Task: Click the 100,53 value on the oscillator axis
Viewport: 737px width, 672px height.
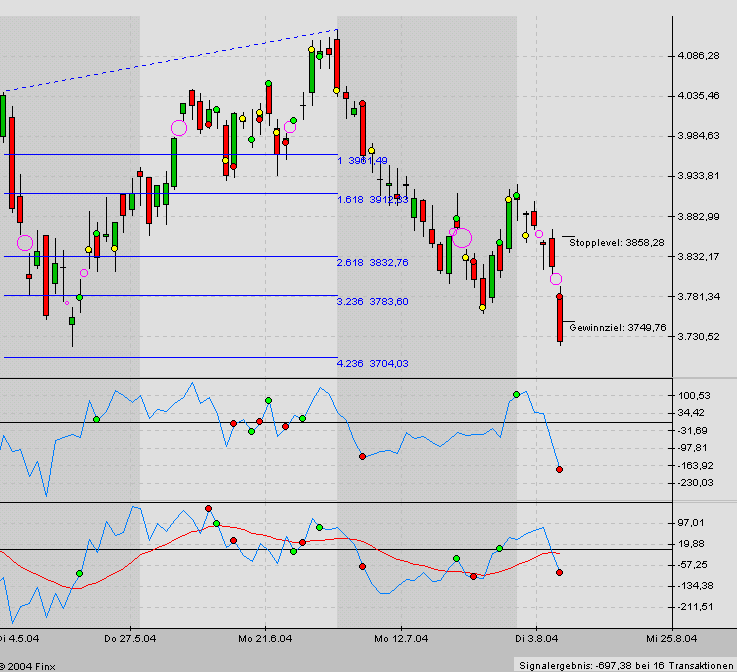Action: pyautogui.click(x=695, y=396)
